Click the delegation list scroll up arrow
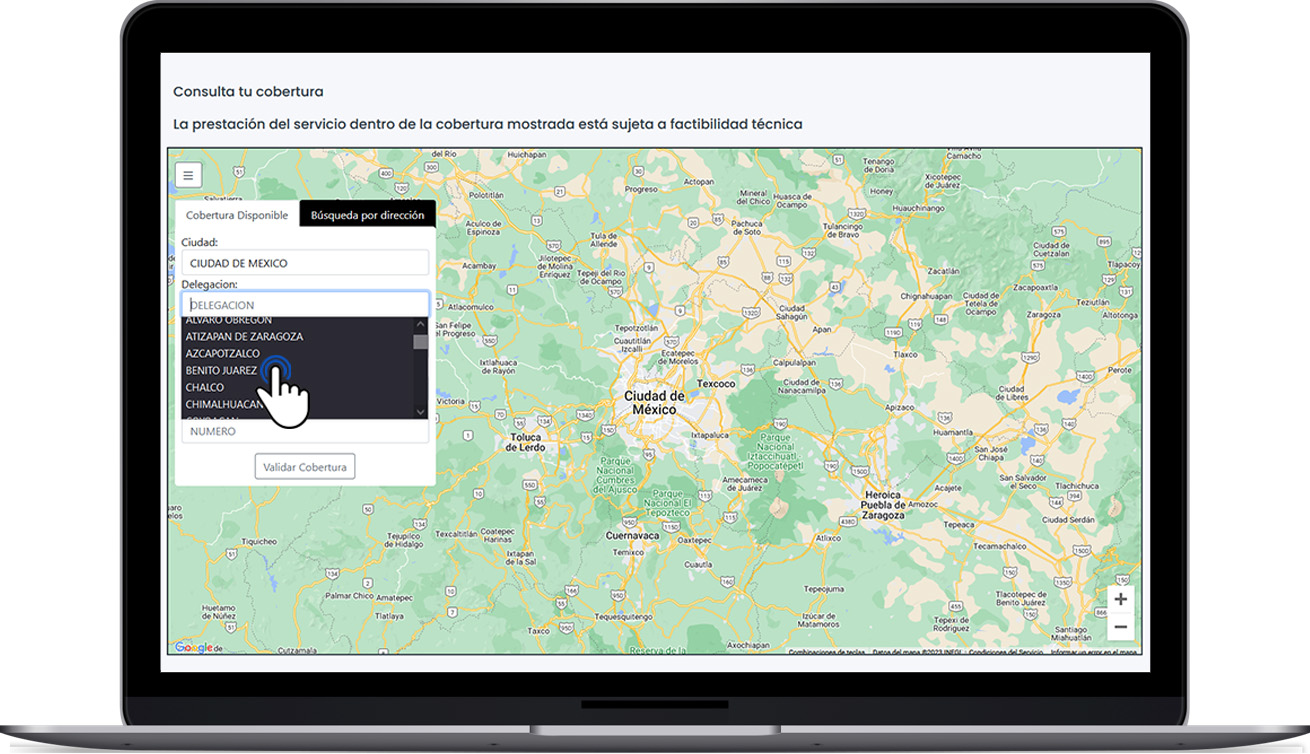Image resolution: width=1310 pixels, height=754 pixels. click(420, 324)
